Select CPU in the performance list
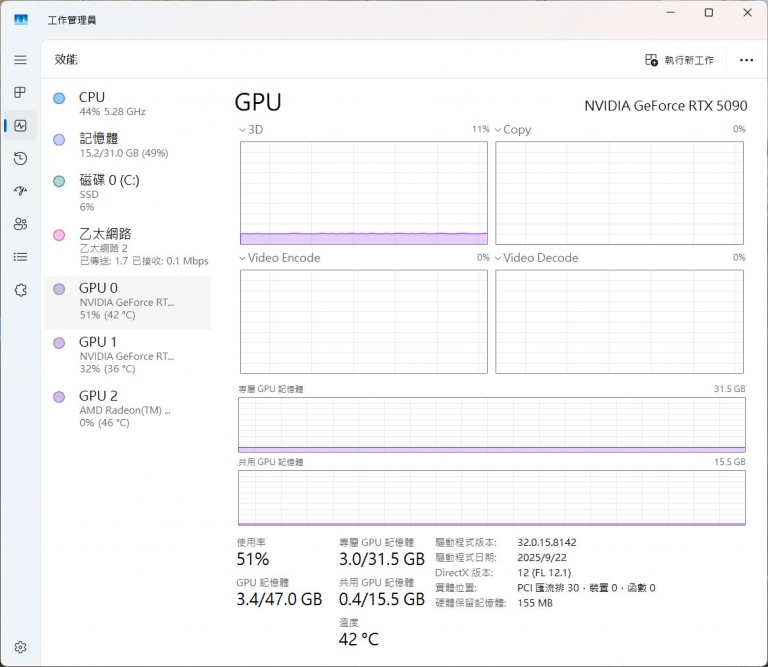The height and width of the screenshot is (667, 768). click(127, 104)
